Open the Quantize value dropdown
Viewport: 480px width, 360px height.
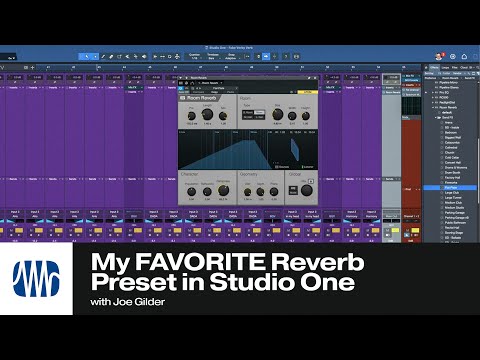click(x=195, y=56)
